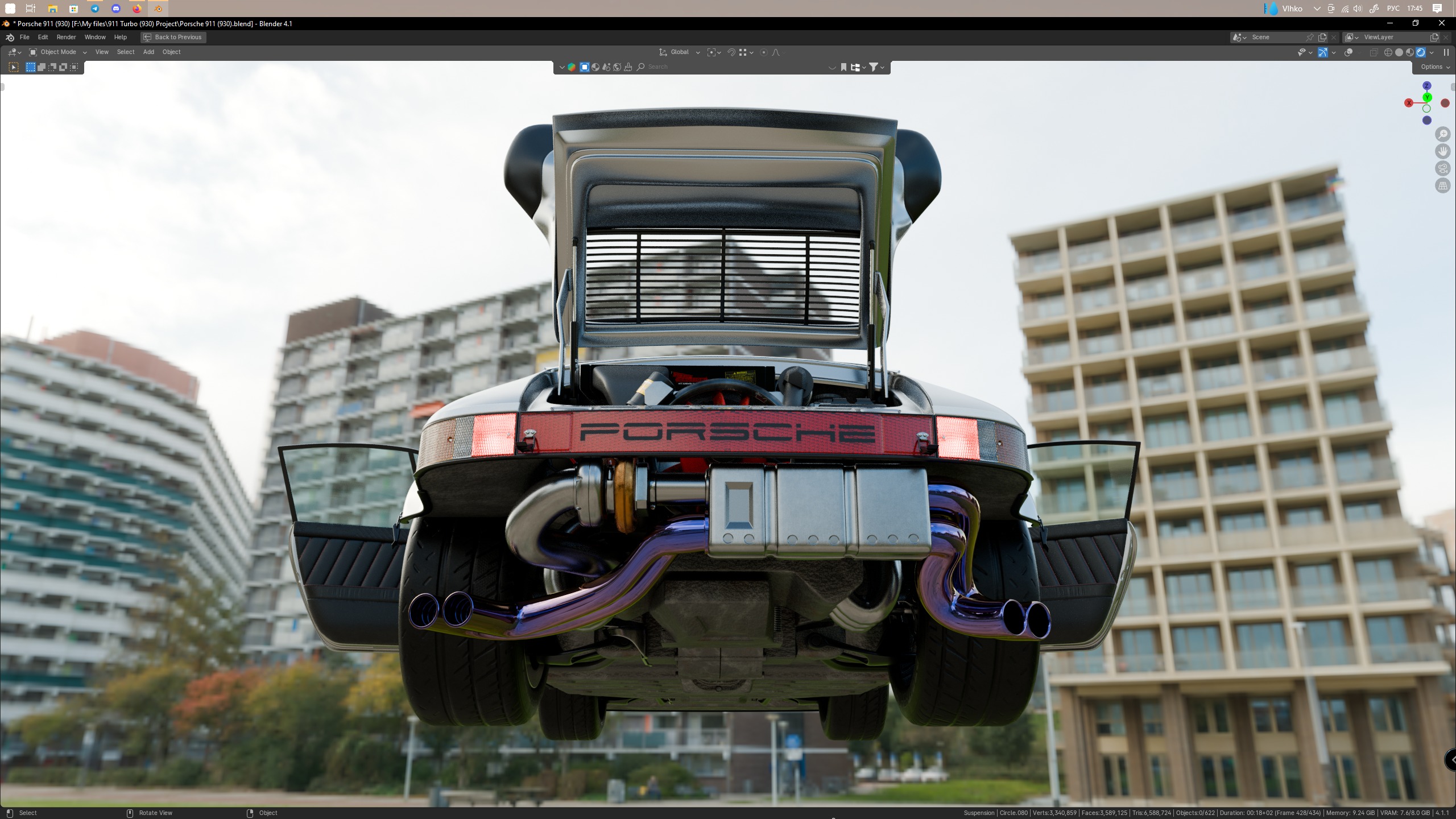
Task: Create a new scene copy button
Action: point(1322,37)
